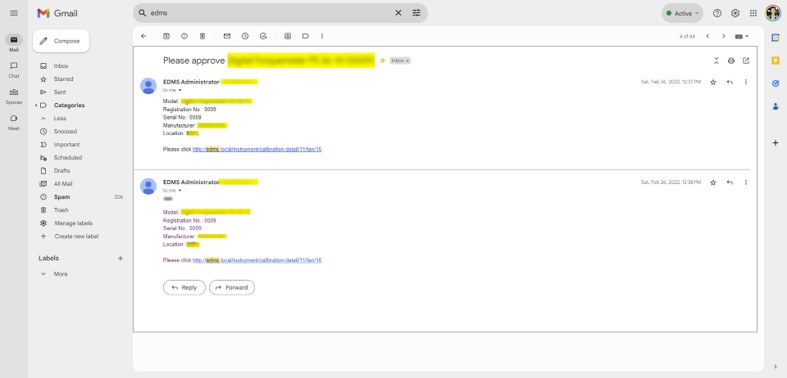787x378 pixels.
Task: Expand the Categories folder group
Action: tap(36, 105)
